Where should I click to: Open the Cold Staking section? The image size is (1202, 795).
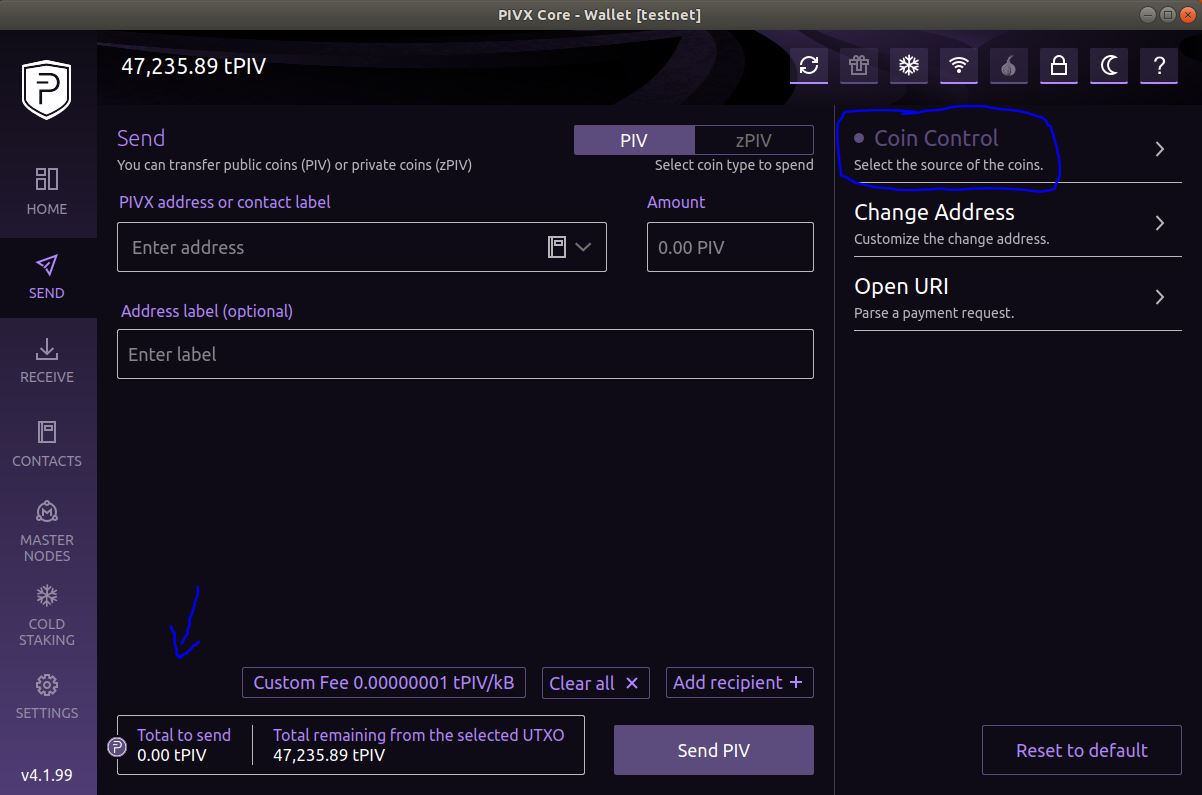(x=47, y=615)
